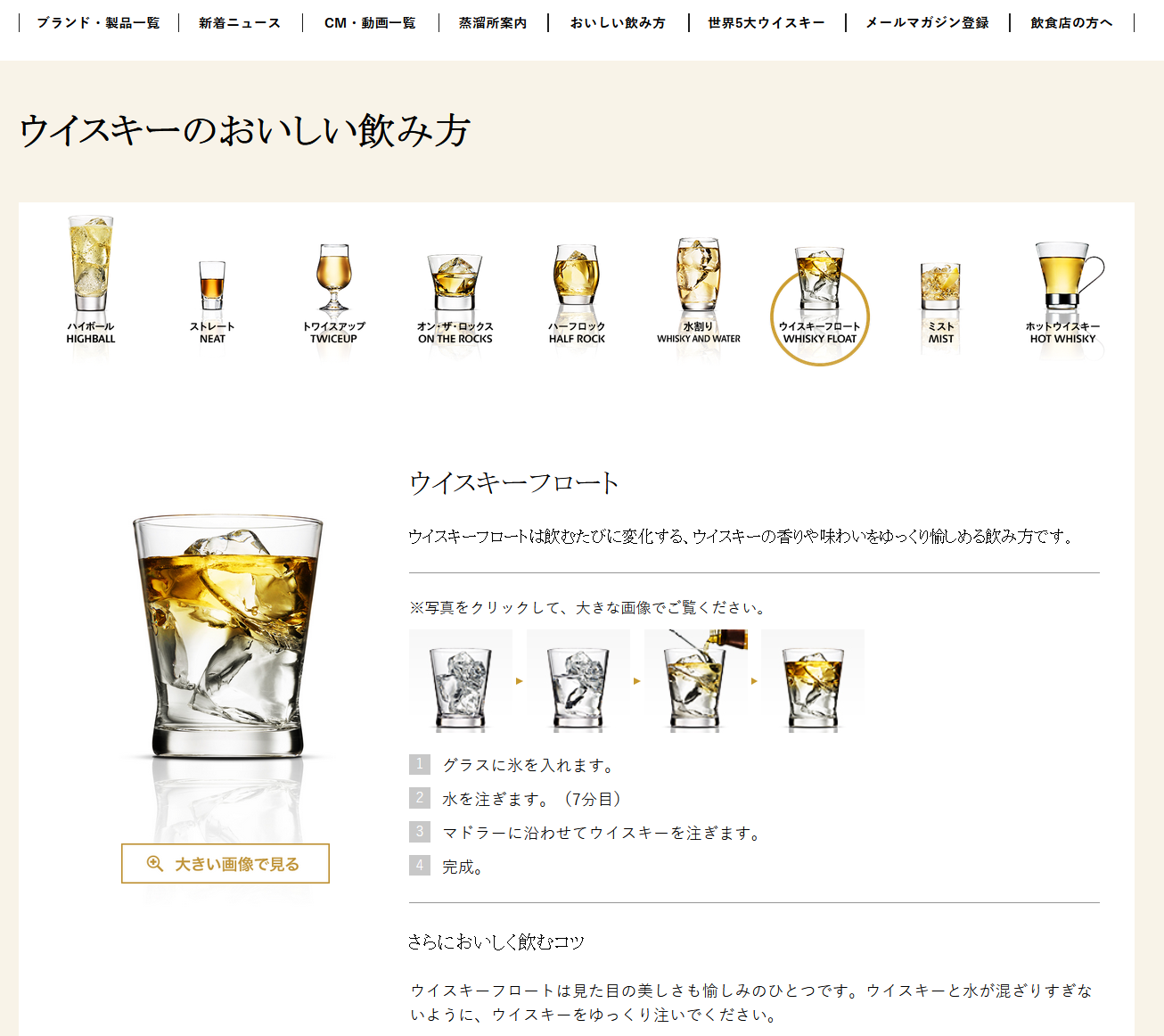Image resolution: width=1164 pixels, height=1036 pixels.
Task: Select the 世界5大ウイスキー menu item
Action: (x=766, y=22)
